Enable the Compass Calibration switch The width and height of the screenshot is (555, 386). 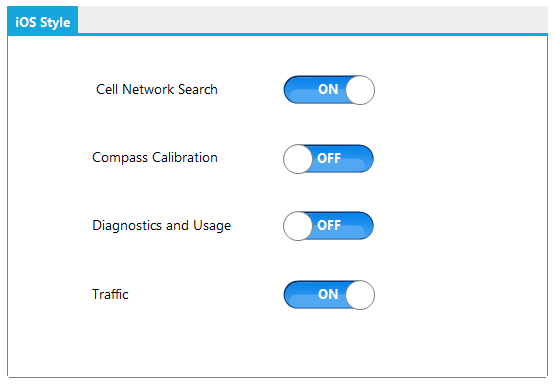pyautogui.click(x=328, y=159)
